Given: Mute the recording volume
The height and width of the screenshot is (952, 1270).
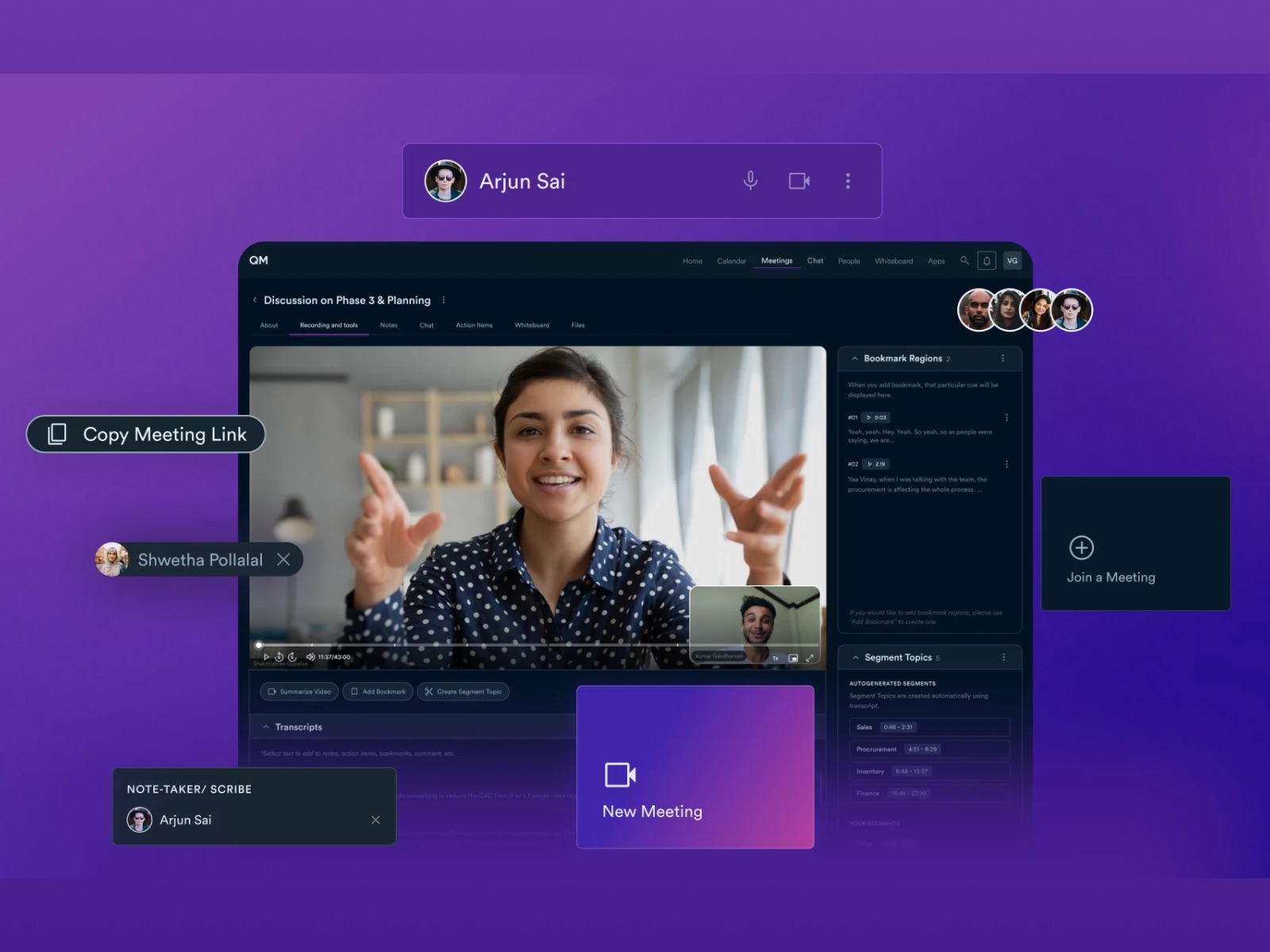Looking at the screenshot, I should point(310,657).
